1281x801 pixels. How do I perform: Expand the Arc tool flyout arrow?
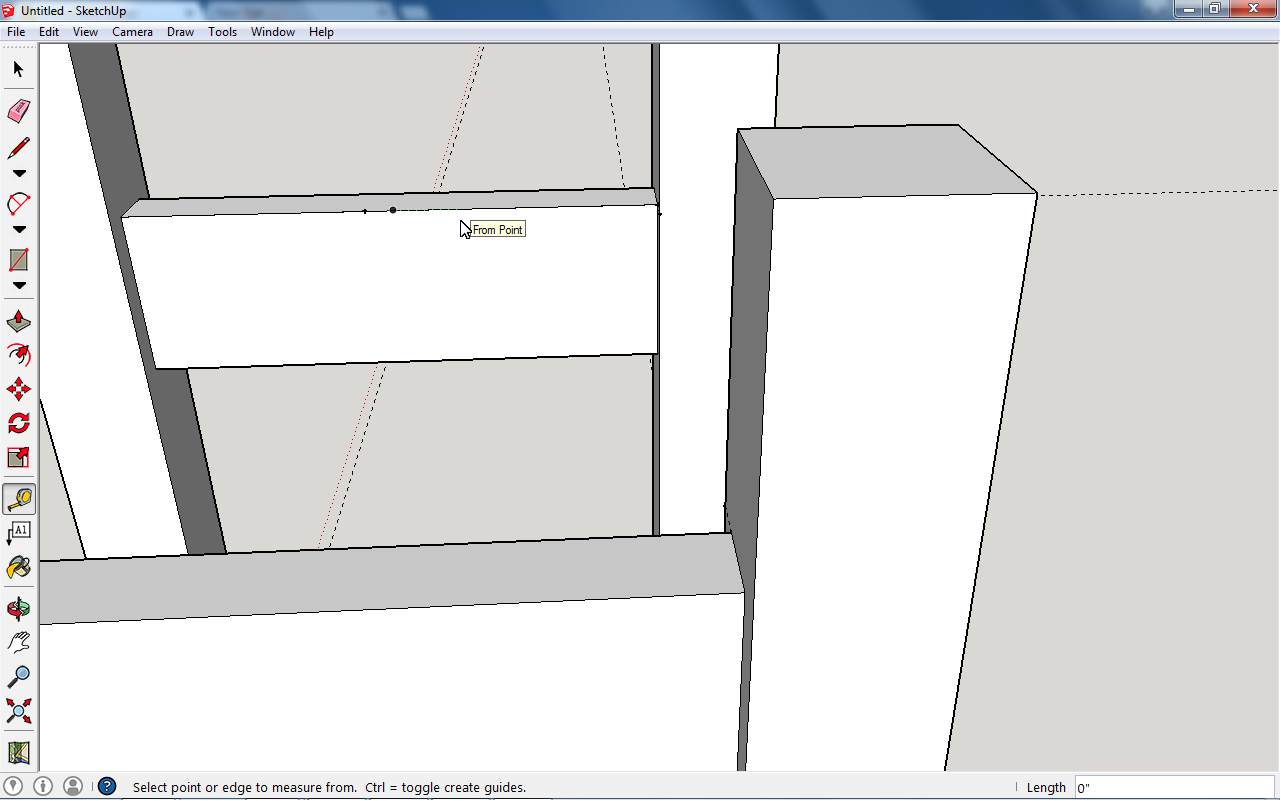point(18,229)
